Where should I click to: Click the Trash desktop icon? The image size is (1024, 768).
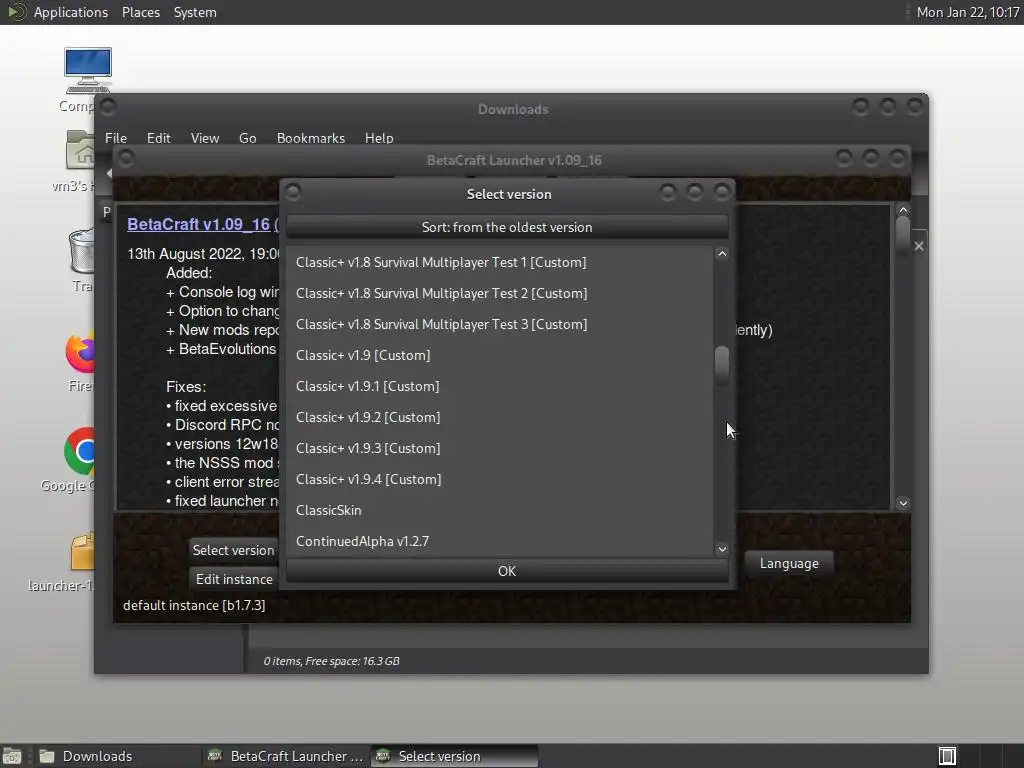(x=82, y=251)
